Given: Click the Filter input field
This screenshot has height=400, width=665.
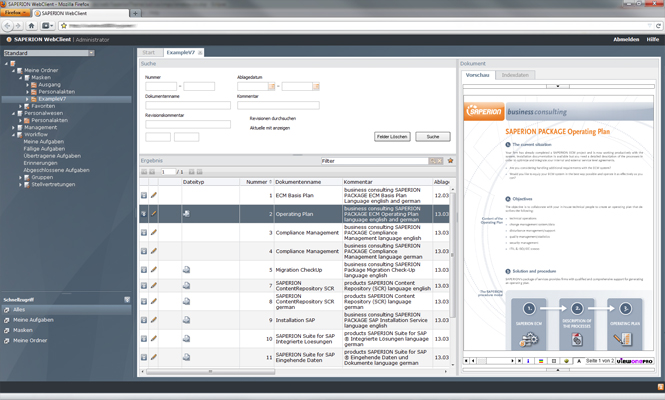Looking at the screenshot, I should pos(375,161).
